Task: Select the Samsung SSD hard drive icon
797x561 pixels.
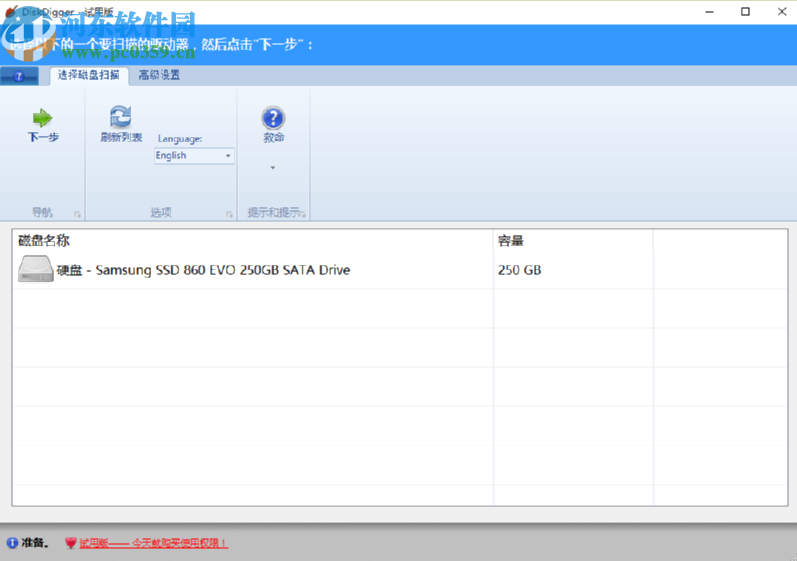Action: click(36, 269)
